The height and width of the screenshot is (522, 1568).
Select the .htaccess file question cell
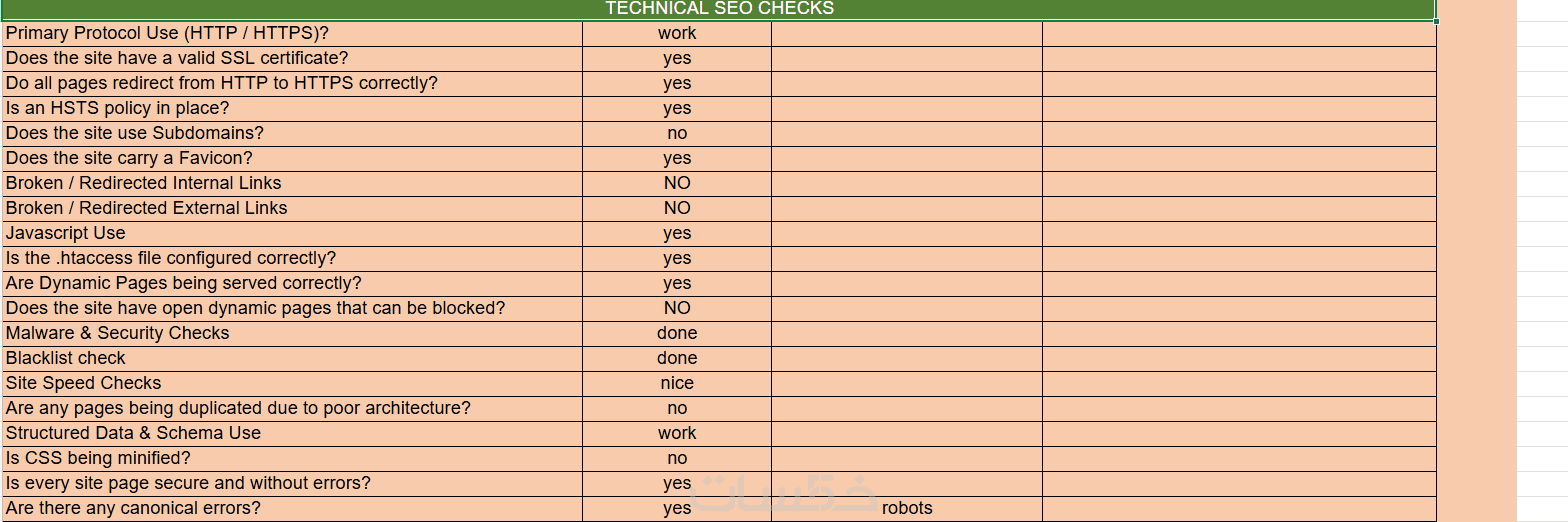292,258
